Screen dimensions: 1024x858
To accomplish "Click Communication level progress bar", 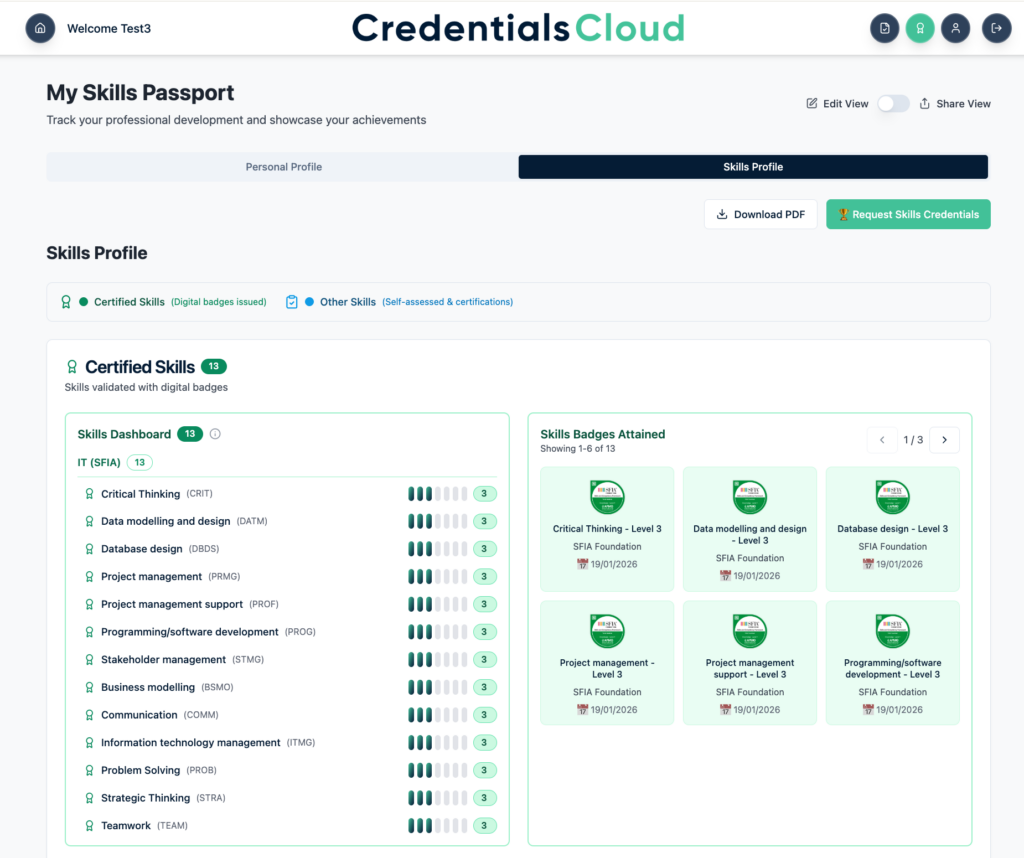I will click(438, 715).
